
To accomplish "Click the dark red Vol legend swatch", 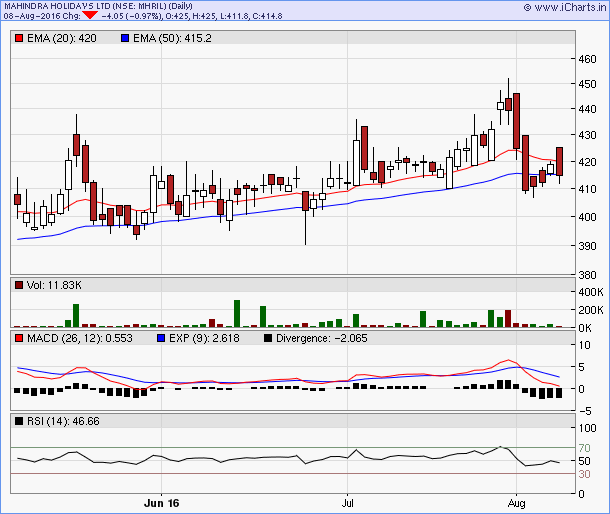I will (x=19, y=285).
